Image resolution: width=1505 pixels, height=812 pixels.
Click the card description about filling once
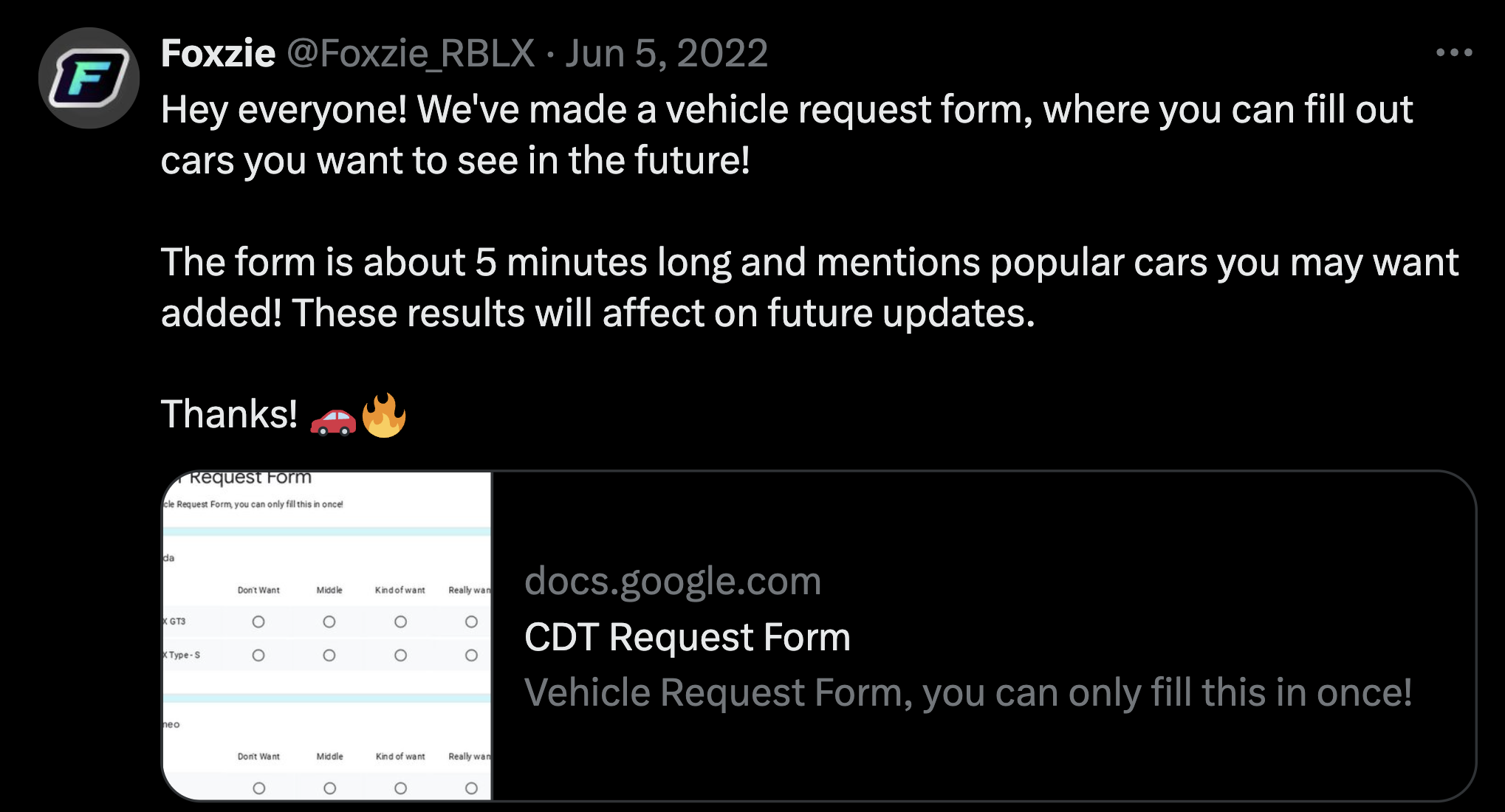click(968, 692)
